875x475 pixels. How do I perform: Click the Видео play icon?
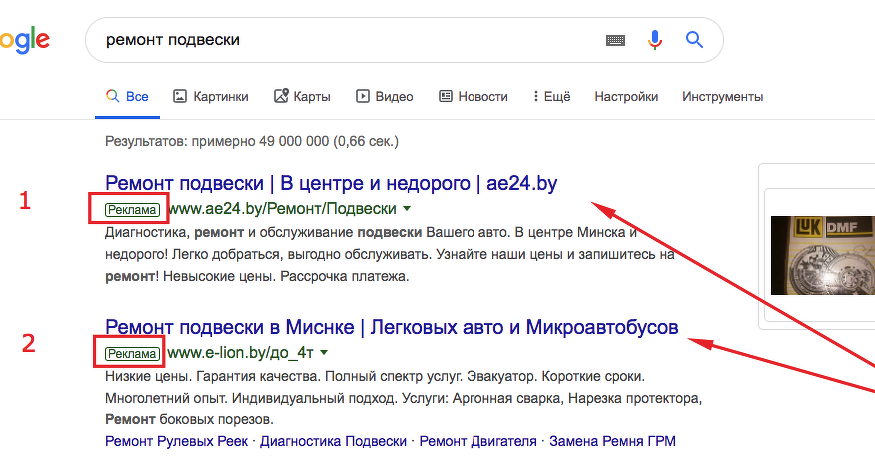[363, 96]
